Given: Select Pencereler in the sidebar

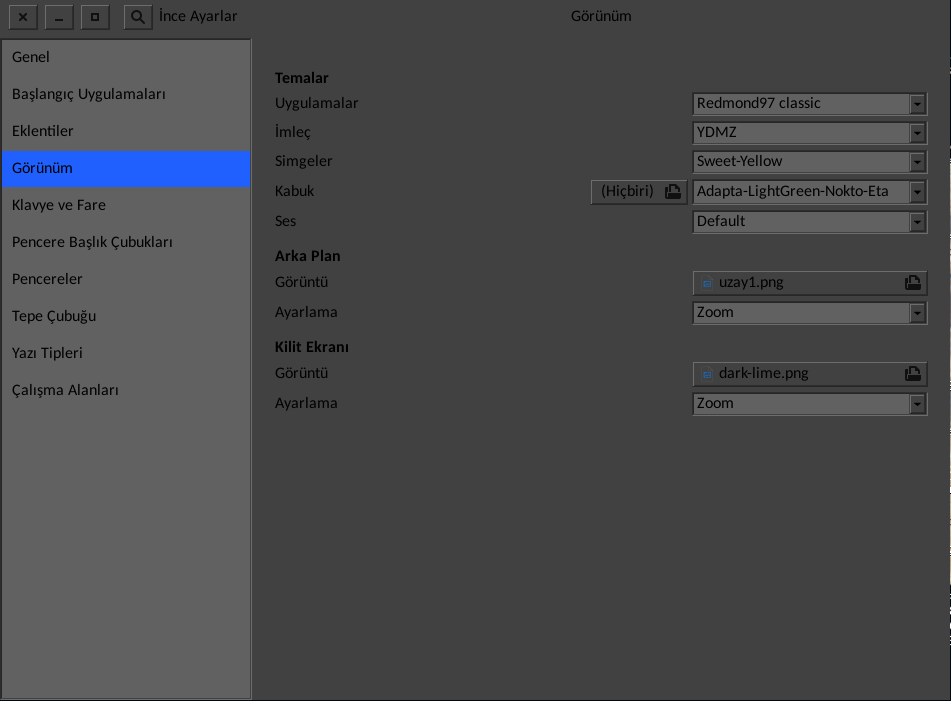Looking at the screenshot, I should [126, 279].
